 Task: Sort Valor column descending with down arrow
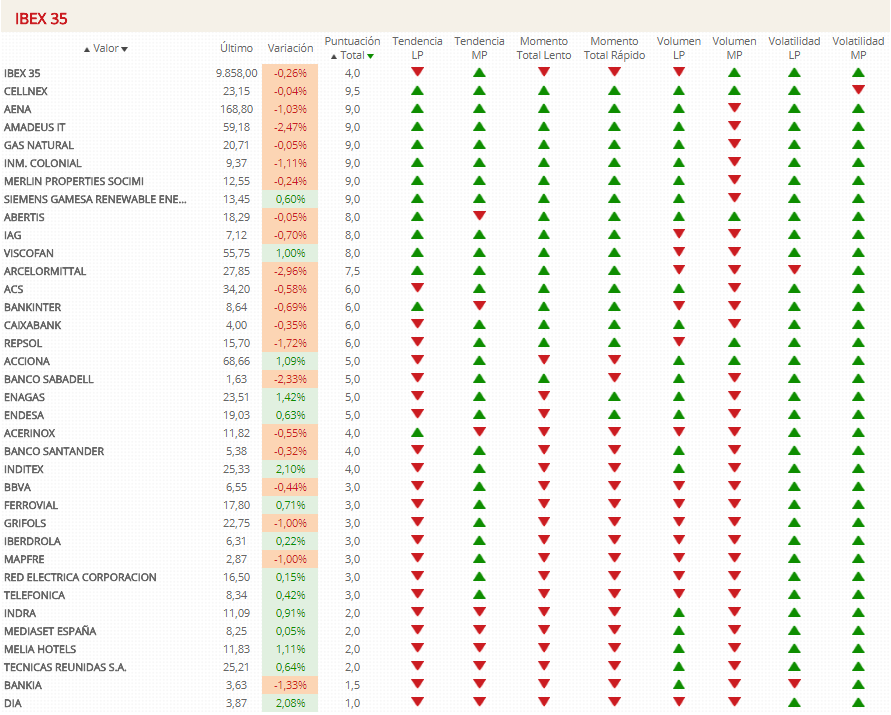tap(124, 49)
